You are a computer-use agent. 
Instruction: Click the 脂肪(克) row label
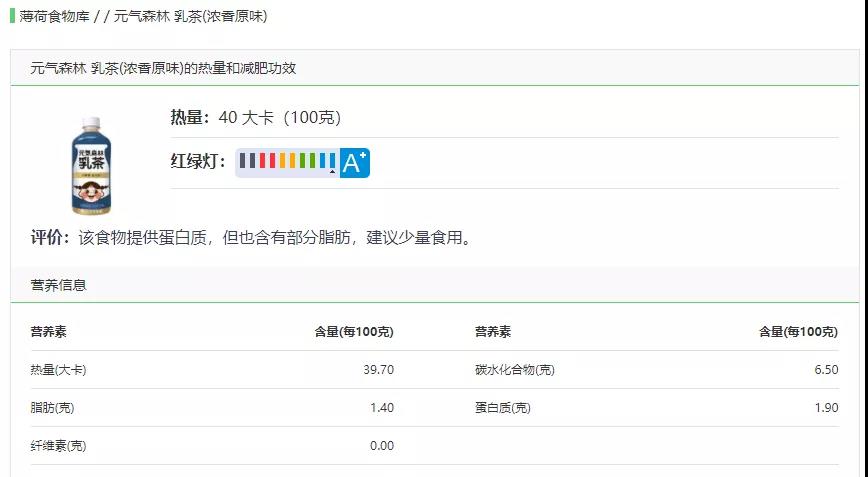[52, 408]
